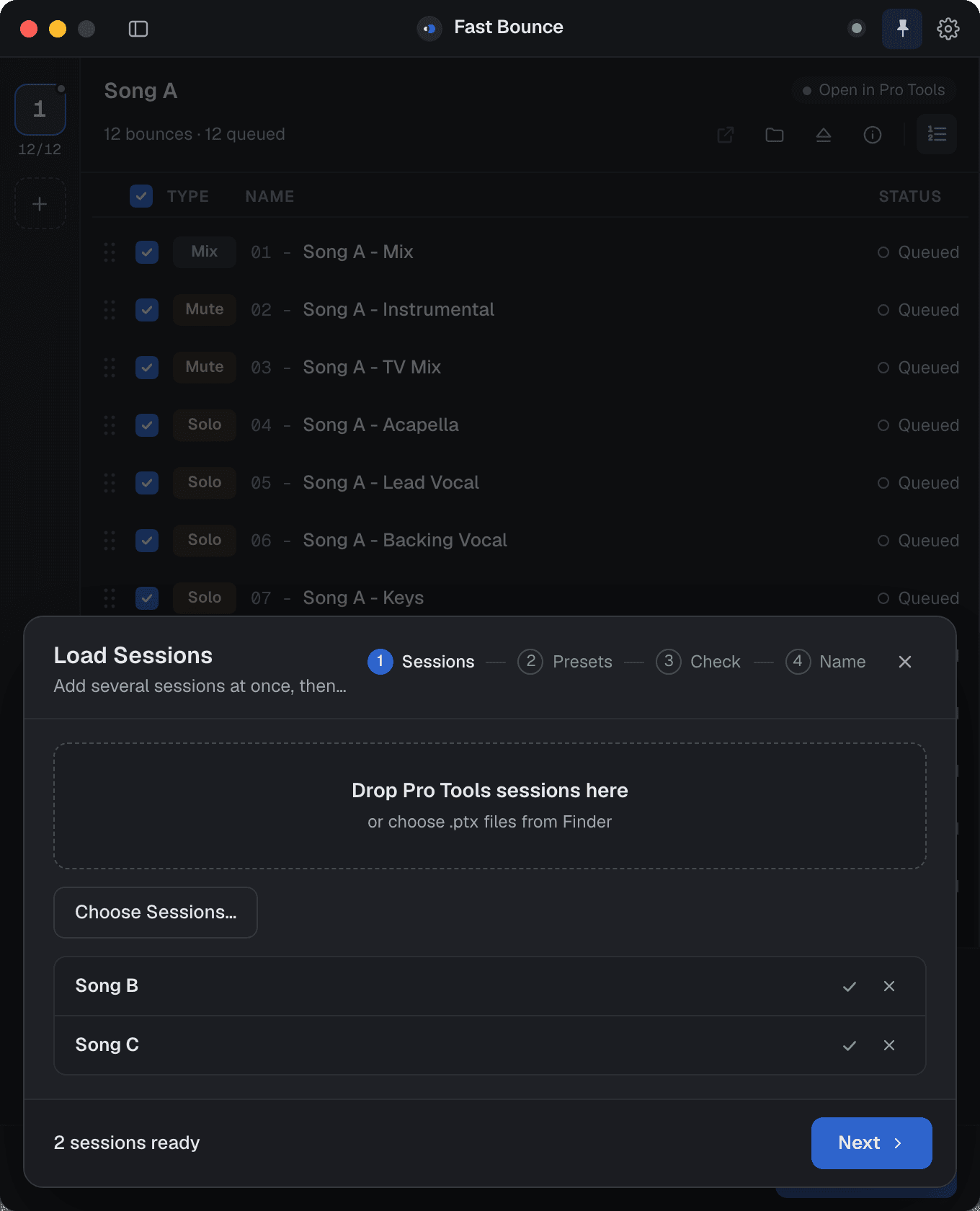Screen dimensions: 980x1211
Task: Click the record status dot icon
Action: [x=857, y=29]
